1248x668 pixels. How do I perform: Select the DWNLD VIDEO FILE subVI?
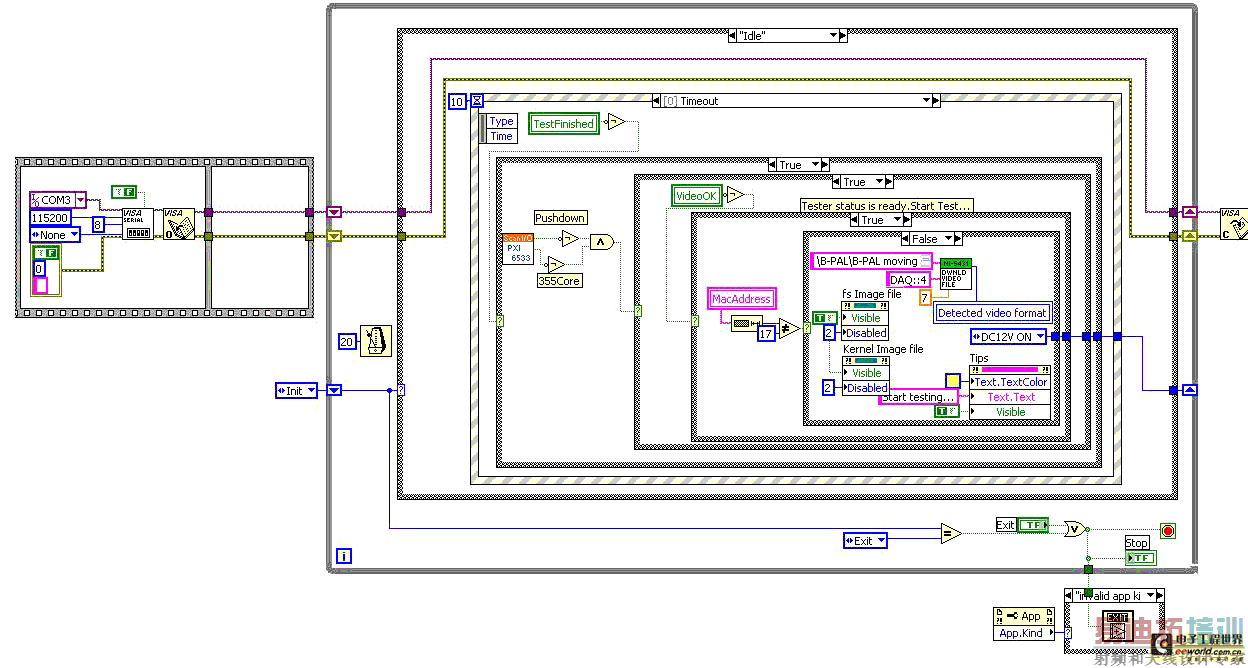click(x=954, y=274)
